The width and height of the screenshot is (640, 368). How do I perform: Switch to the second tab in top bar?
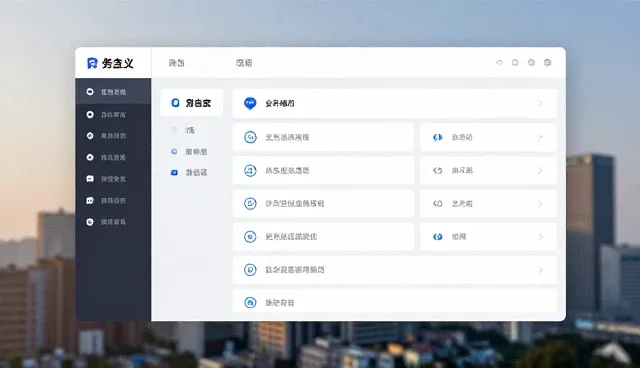coord(244,63)
